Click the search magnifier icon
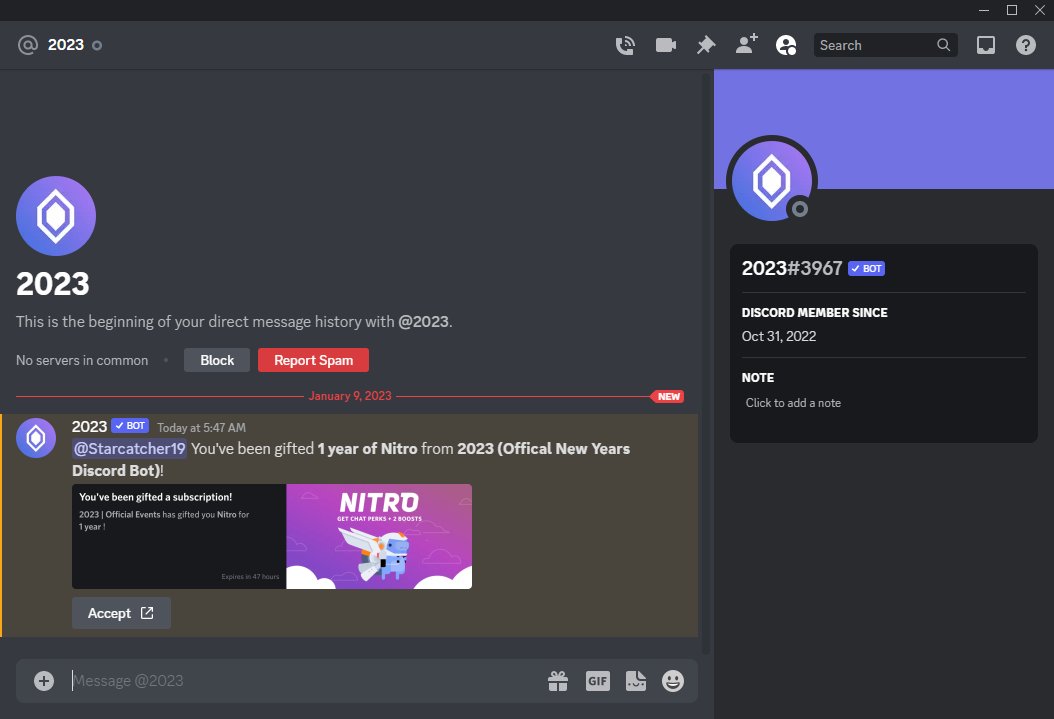Viewport: 1054px width, 719px height. 944,45
